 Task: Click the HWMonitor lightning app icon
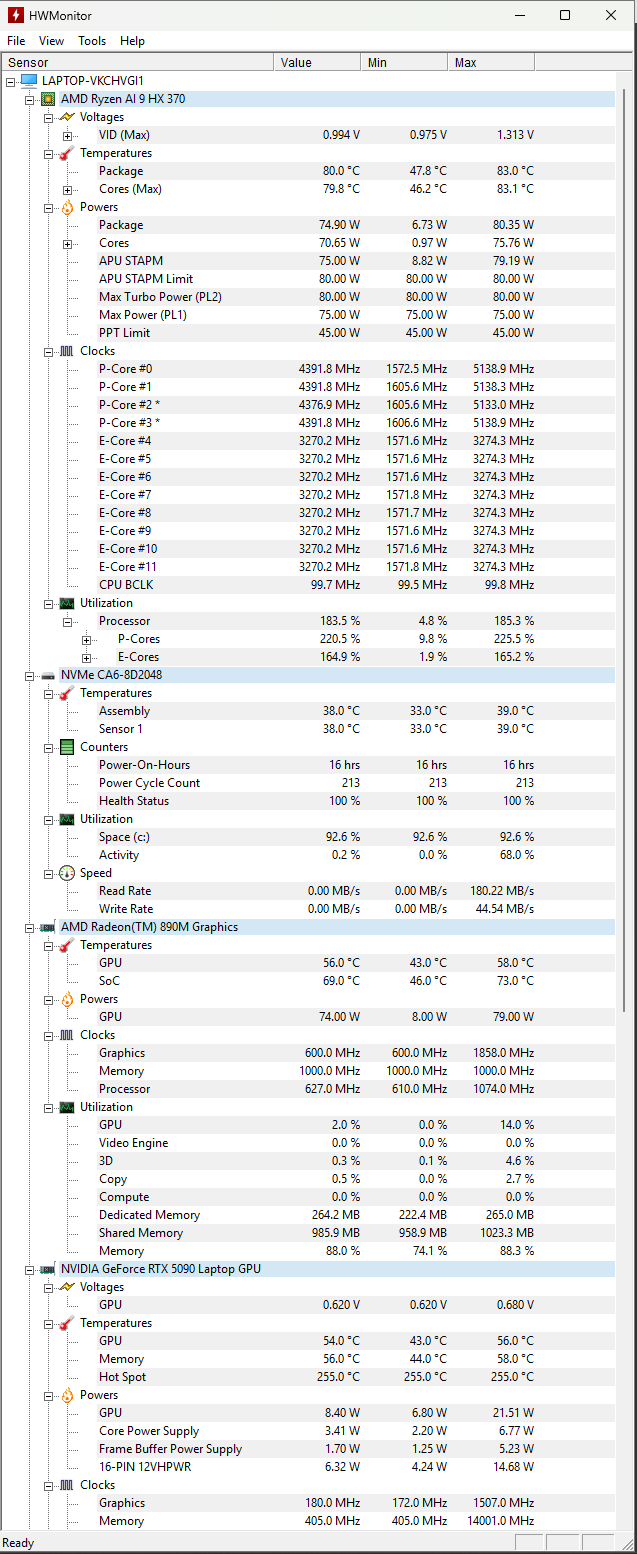(15, 15)
